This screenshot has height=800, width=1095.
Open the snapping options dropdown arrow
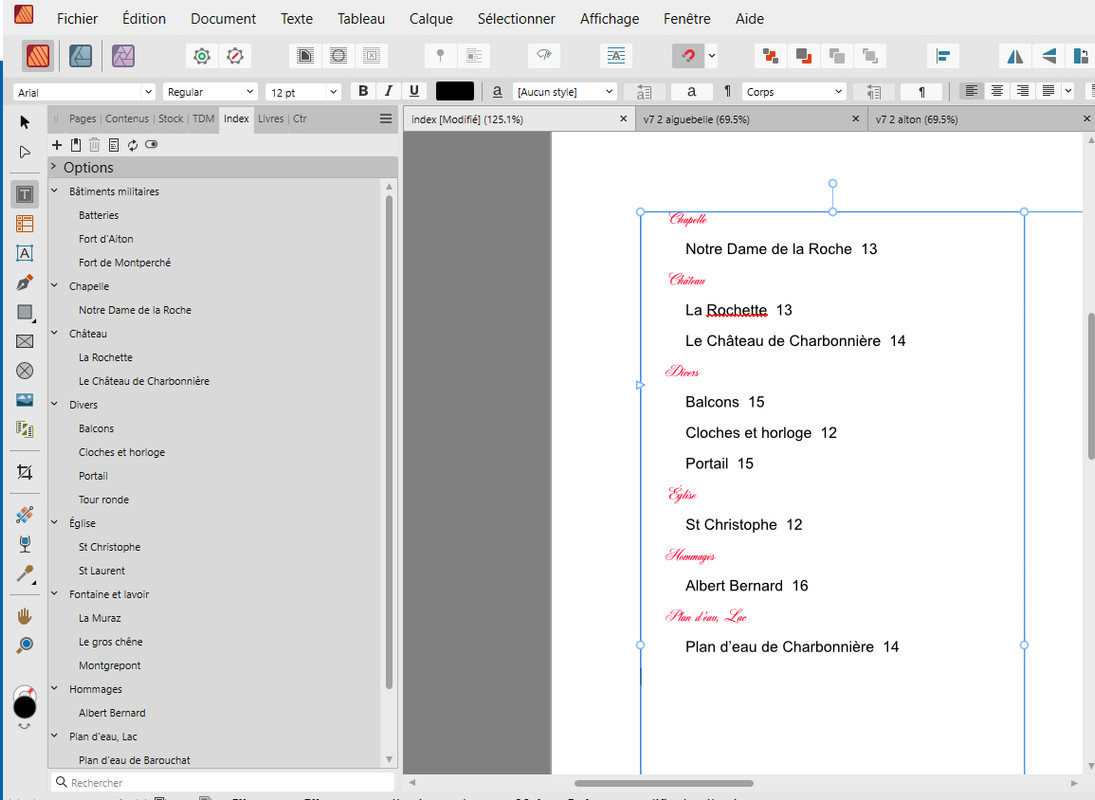pyautogui.click(x=712, y=56)
